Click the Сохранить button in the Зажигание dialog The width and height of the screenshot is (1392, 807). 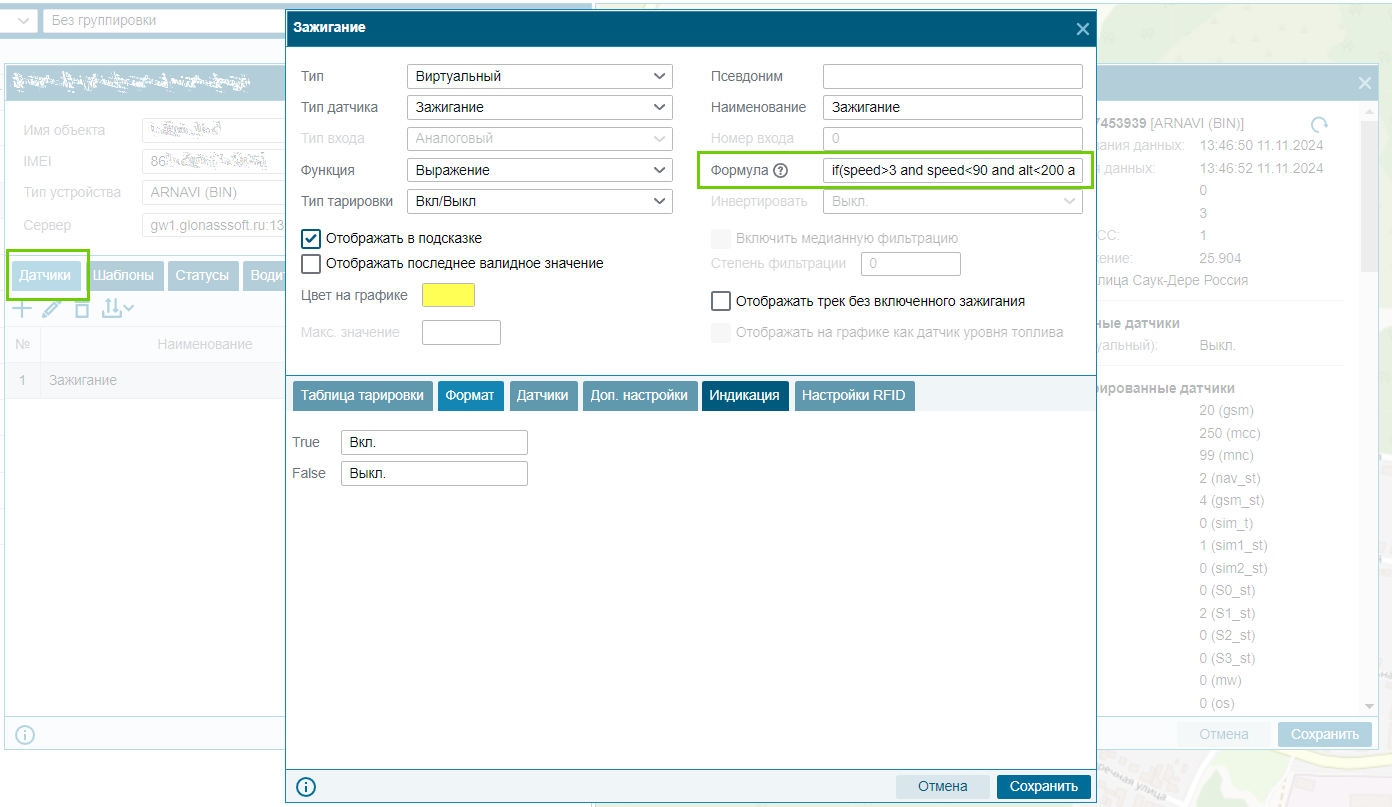(x=1044, y=786)
